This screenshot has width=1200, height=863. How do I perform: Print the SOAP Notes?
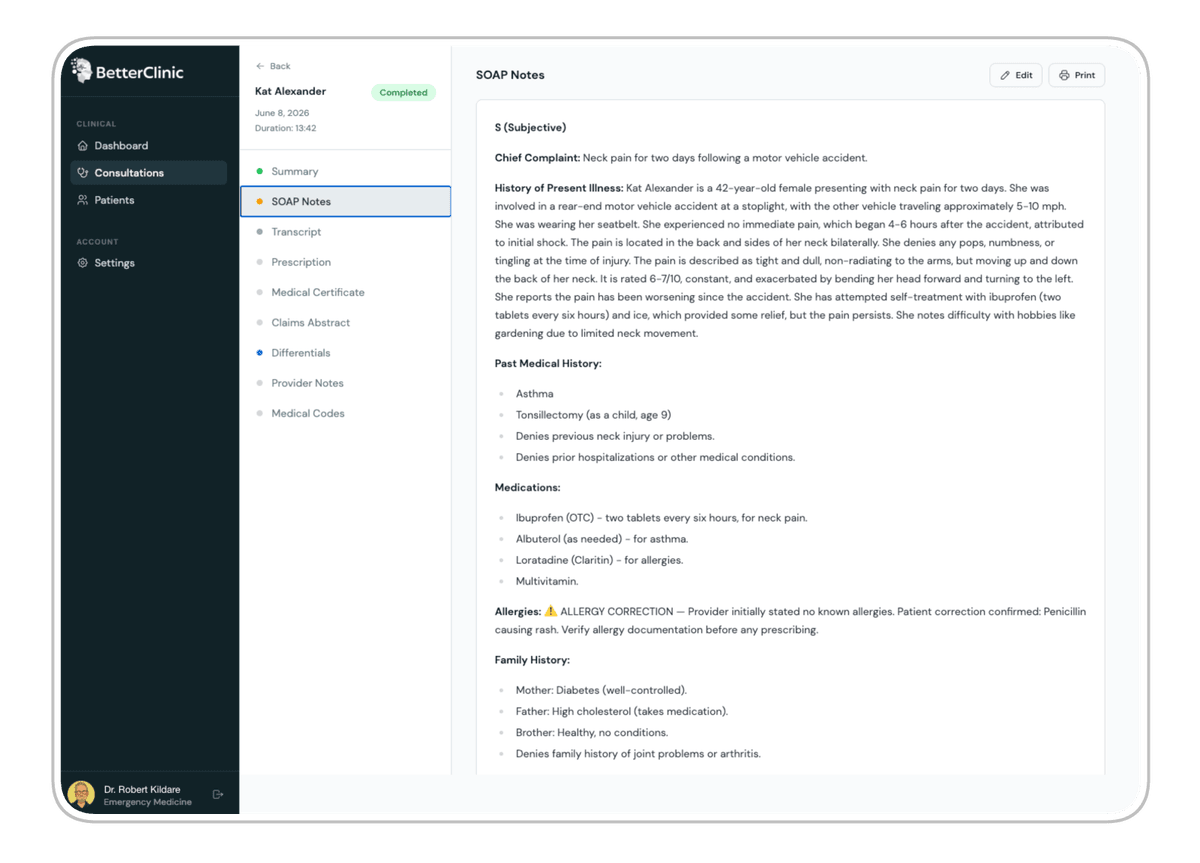[x=1077, y=75]
